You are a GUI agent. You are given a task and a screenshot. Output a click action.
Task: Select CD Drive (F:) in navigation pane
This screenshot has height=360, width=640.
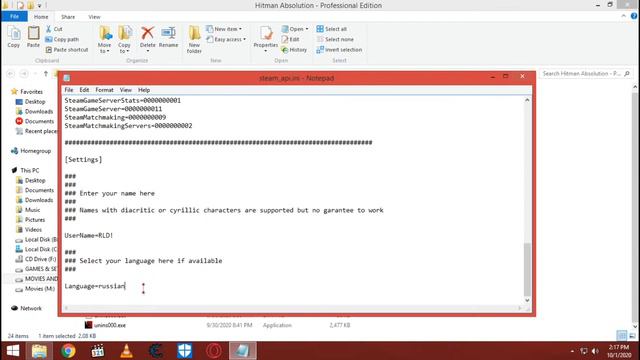(36, 259)
